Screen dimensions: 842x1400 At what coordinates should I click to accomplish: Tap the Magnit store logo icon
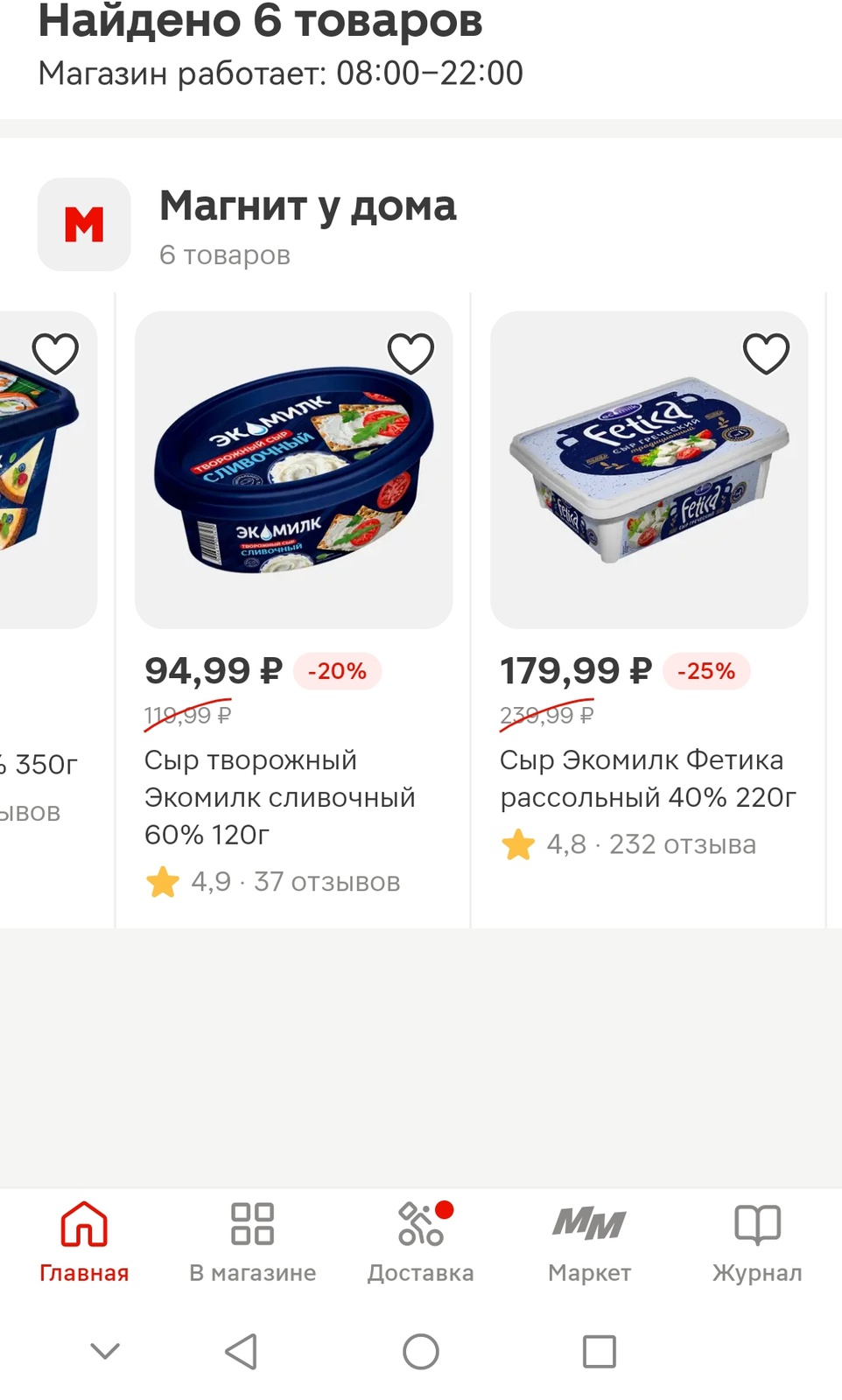[84, 224]
